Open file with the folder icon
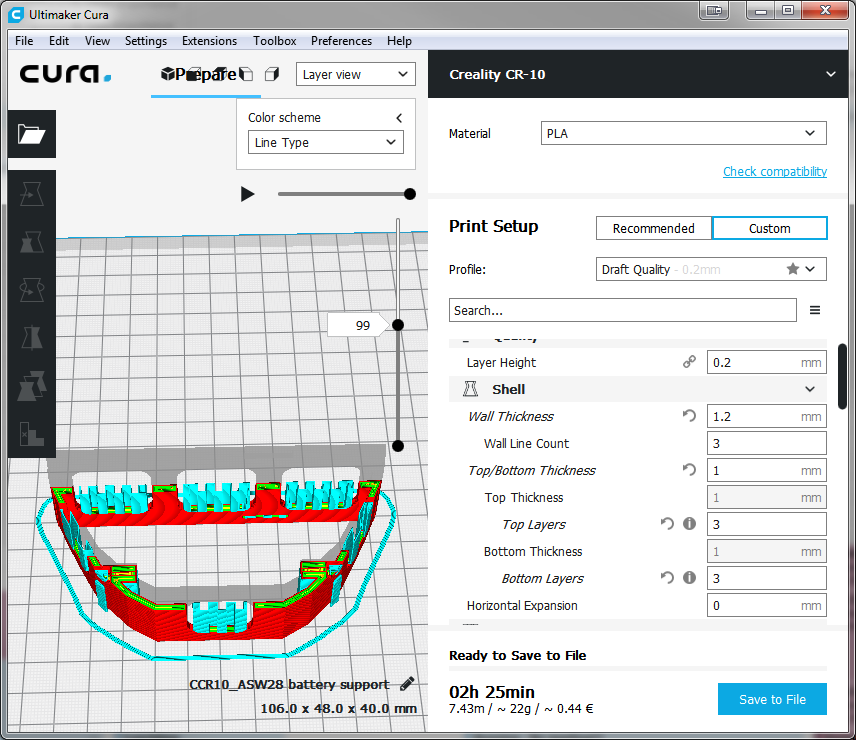Image resolution: width=856 pixels, height=740 pixels. pos(32,134)
